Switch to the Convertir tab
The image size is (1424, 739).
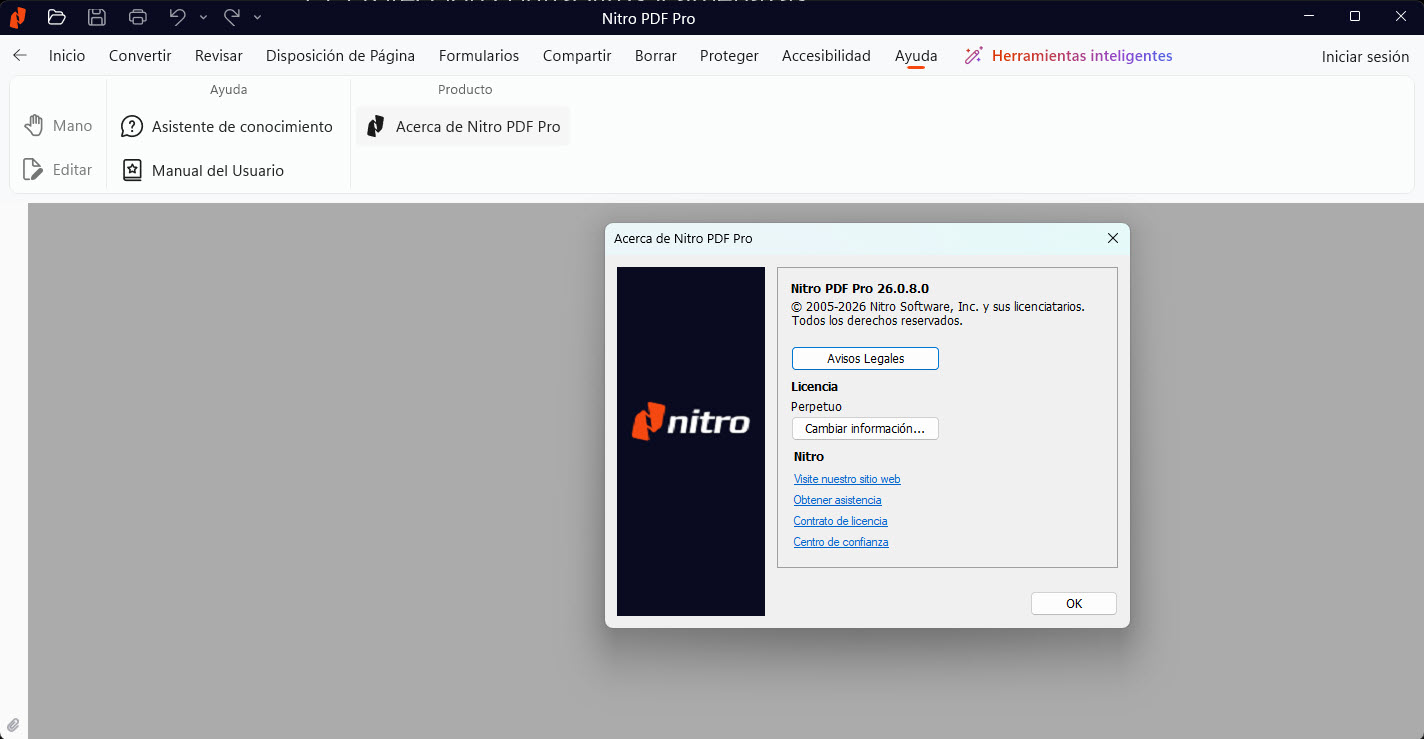(140, 56)
